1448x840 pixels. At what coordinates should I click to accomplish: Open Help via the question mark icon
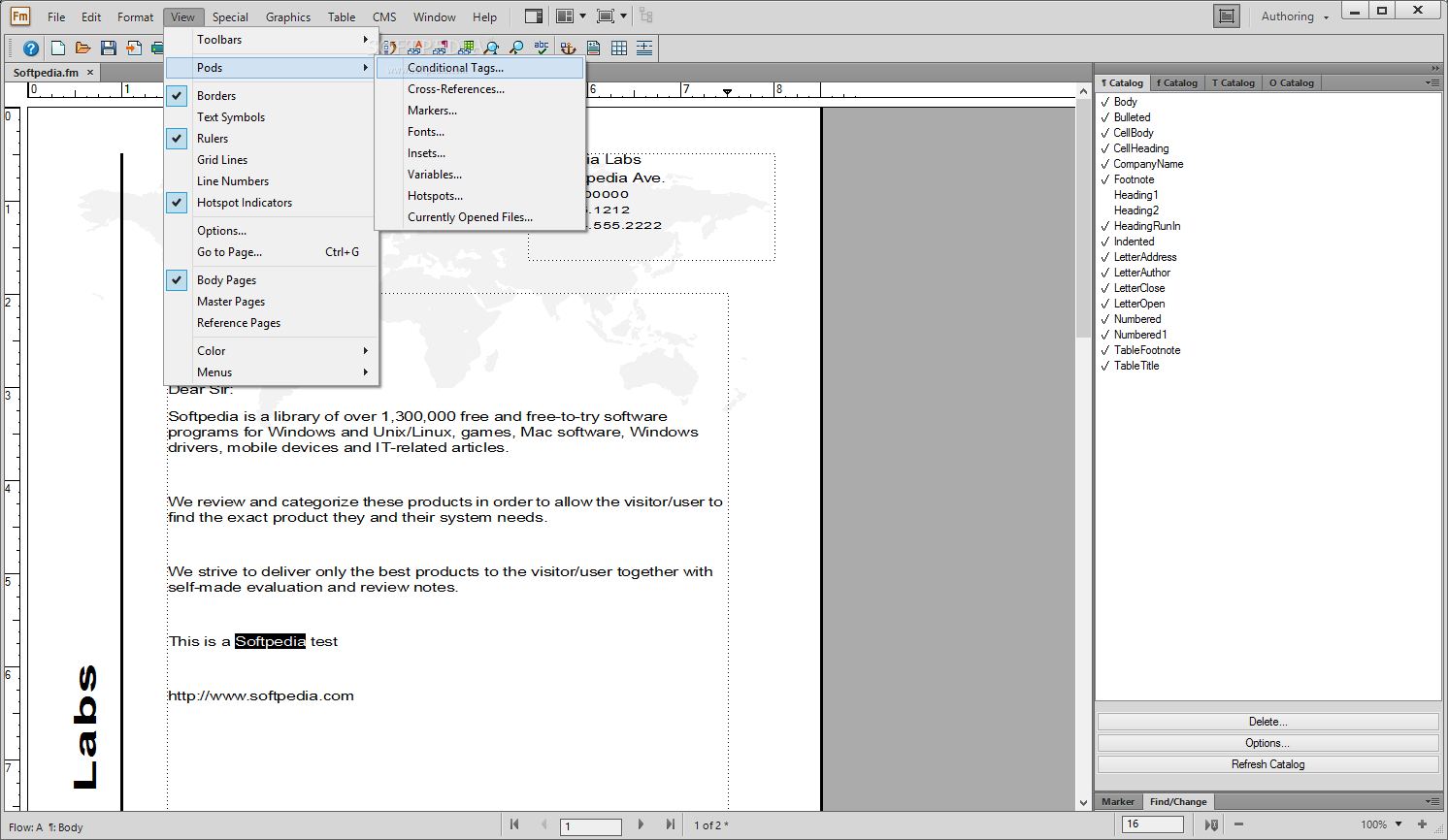tap(31, 48)
